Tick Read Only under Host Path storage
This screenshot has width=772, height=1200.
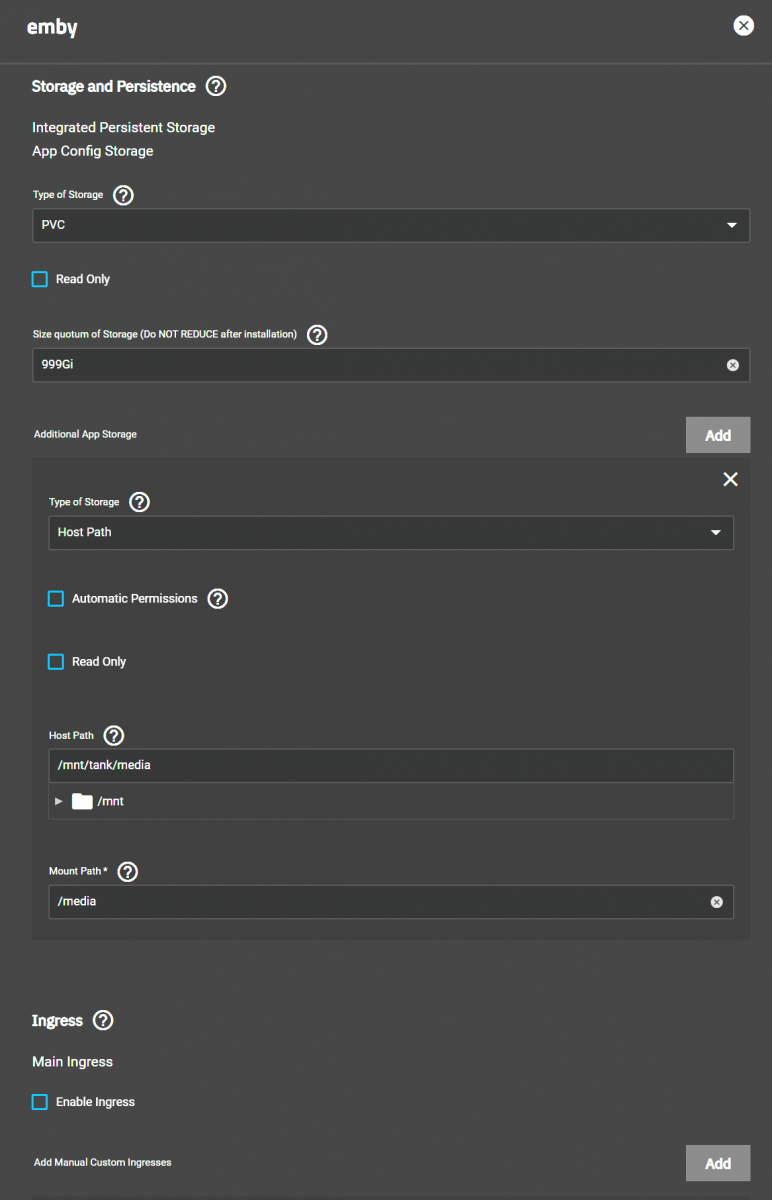coord(56,662)
